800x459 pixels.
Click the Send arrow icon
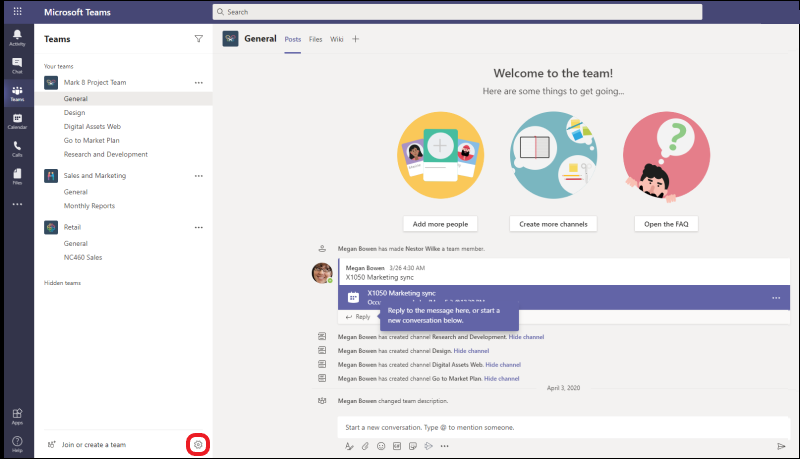pyautogui.click(x=781, y=446)
